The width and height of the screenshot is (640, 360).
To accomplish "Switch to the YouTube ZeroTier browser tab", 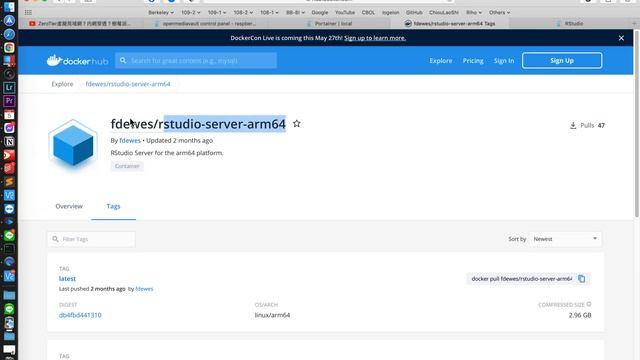I will (x=80, y=24).
